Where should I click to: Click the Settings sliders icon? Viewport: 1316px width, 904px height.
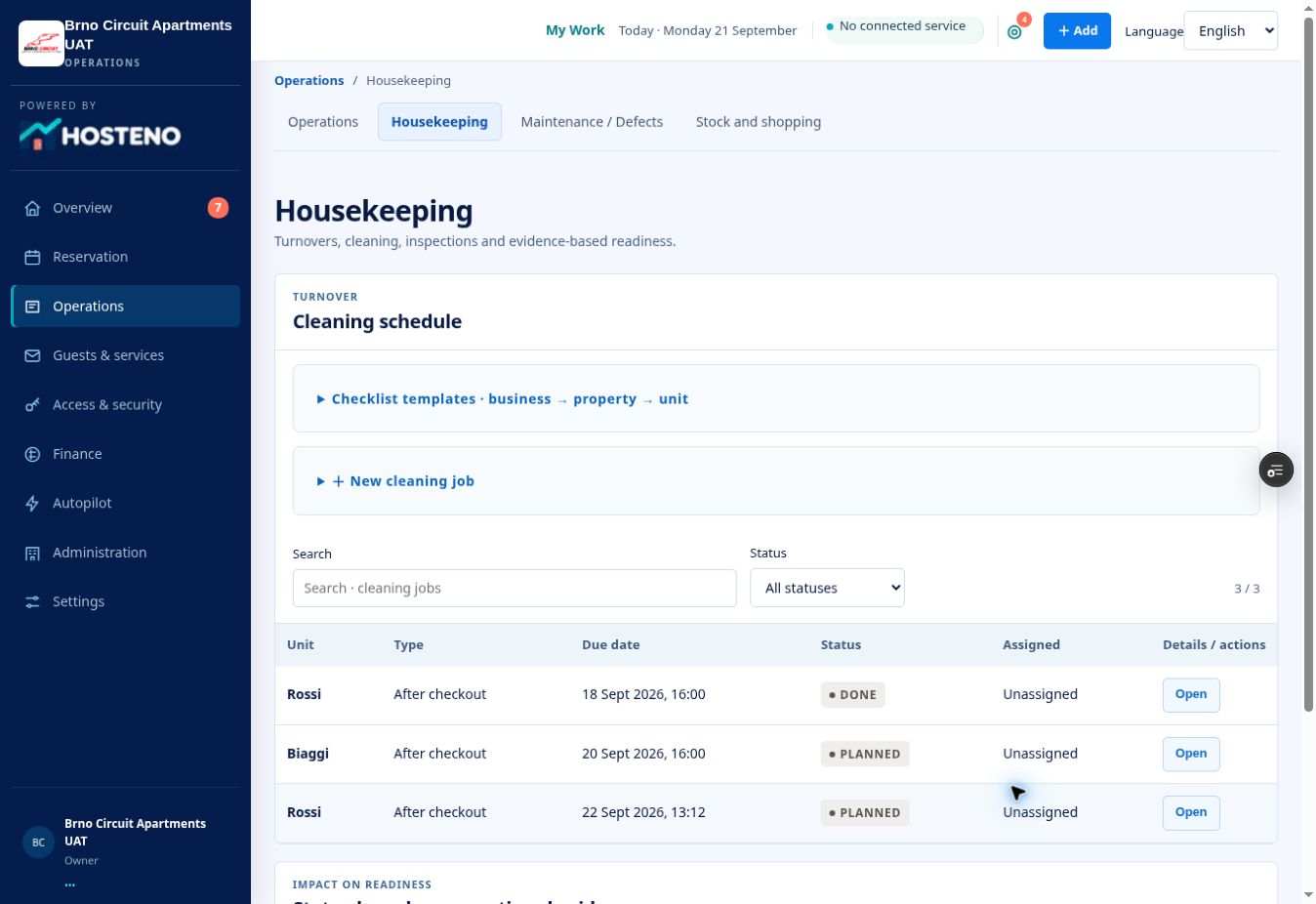(x=32, y=601)
